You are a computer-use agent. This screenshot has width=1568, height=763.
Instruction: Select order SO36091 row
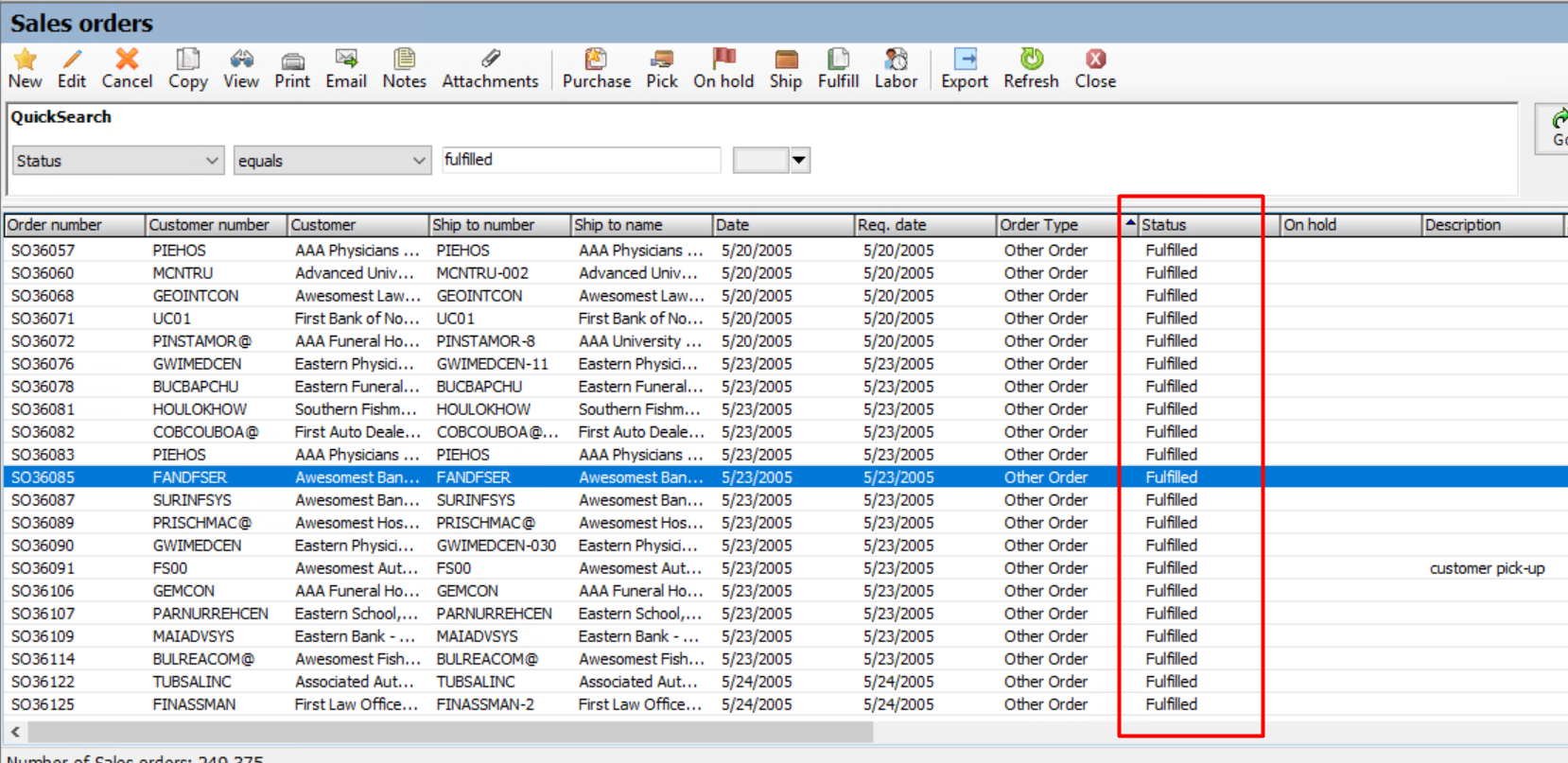coord(784,568)
